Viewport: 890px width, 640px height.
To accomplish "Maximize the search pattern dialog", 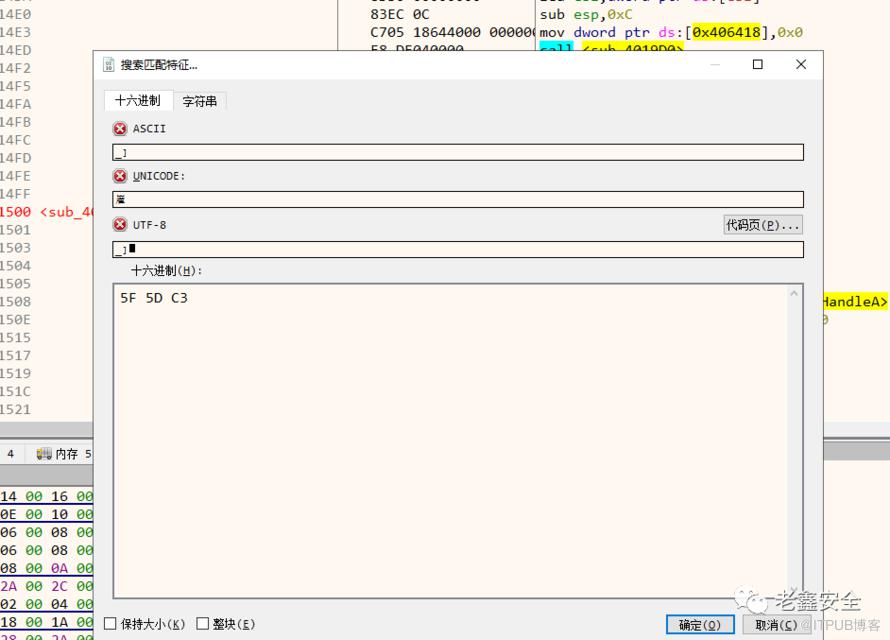I will coord(757,65).
